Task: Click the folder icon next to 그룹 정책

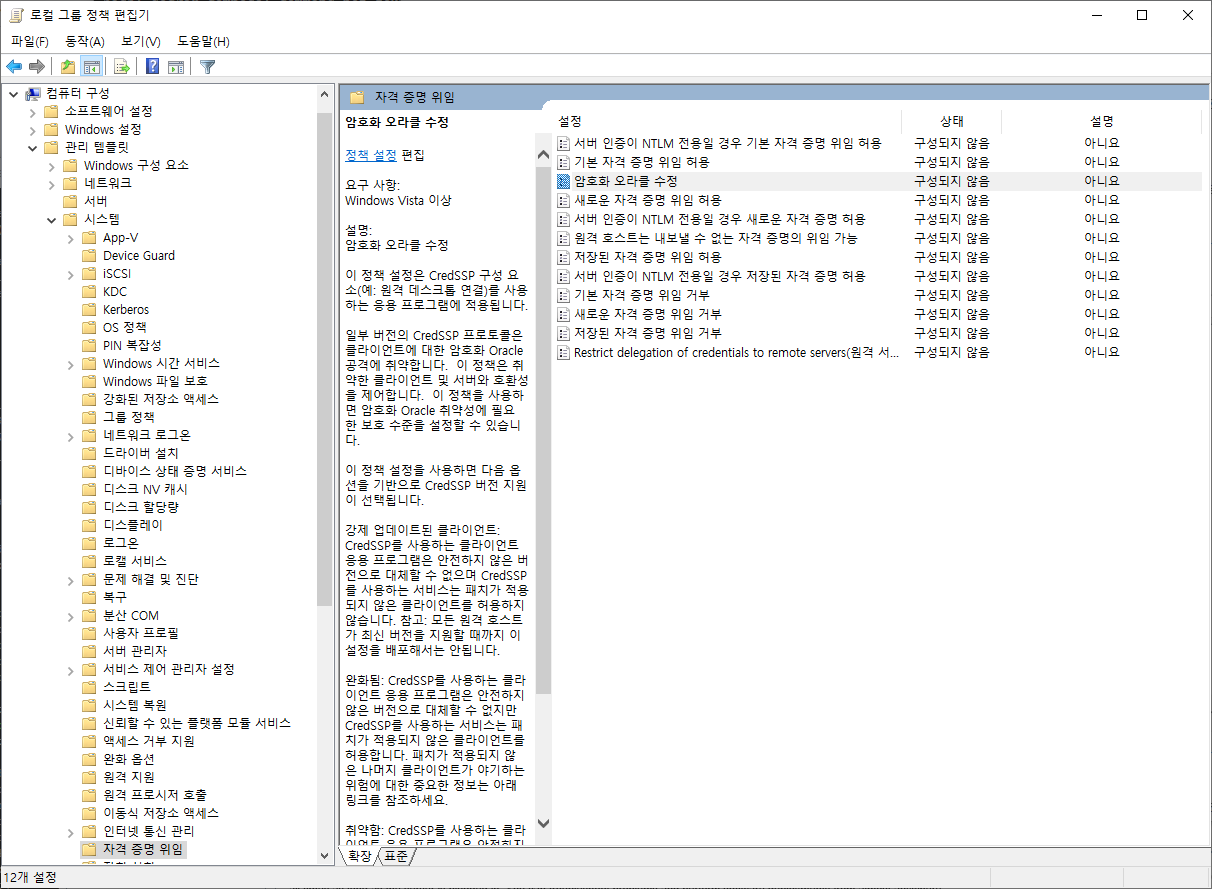Action: click(x=89, y=417)
